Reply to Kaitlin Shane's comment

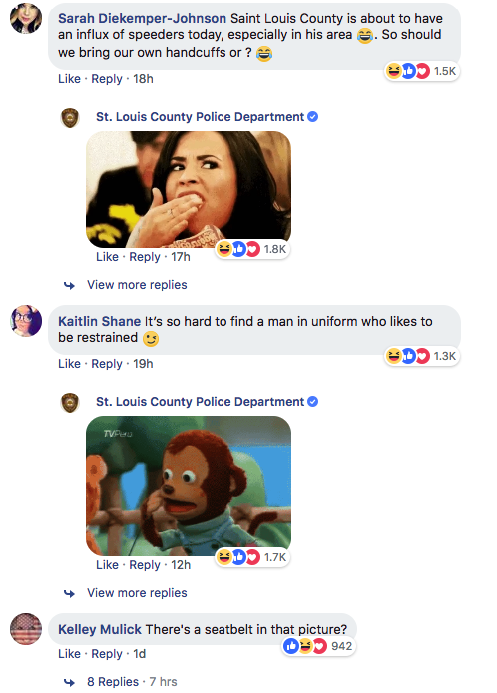106,364
